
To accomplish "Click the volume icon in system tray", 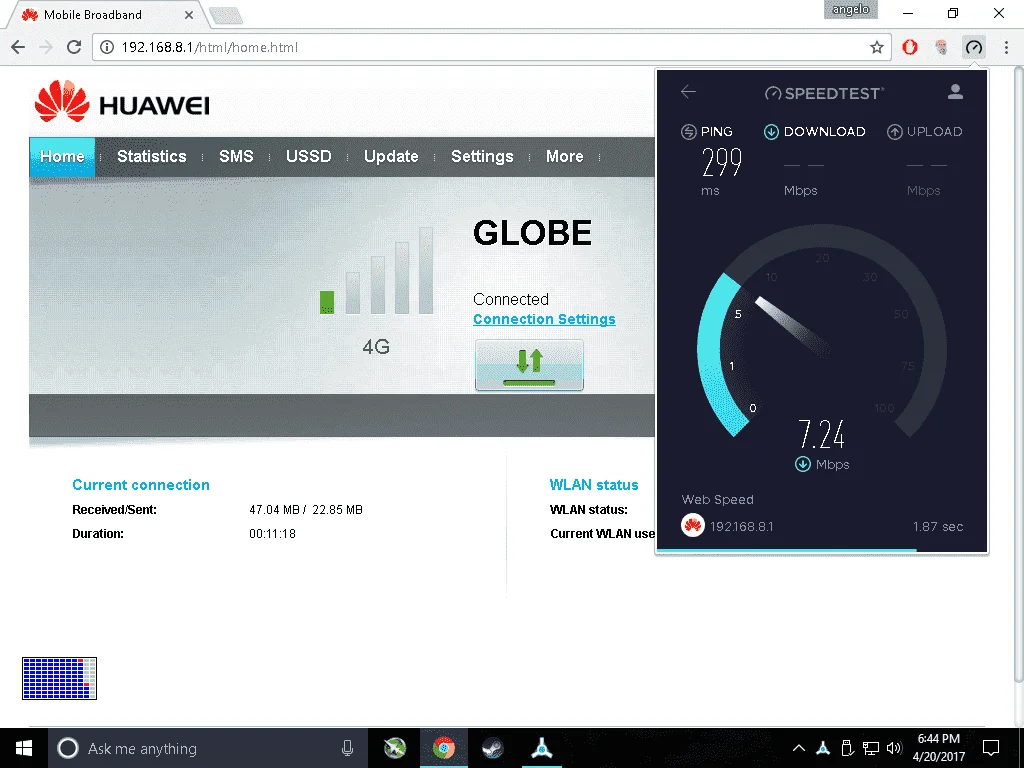I will click(895, 748).
